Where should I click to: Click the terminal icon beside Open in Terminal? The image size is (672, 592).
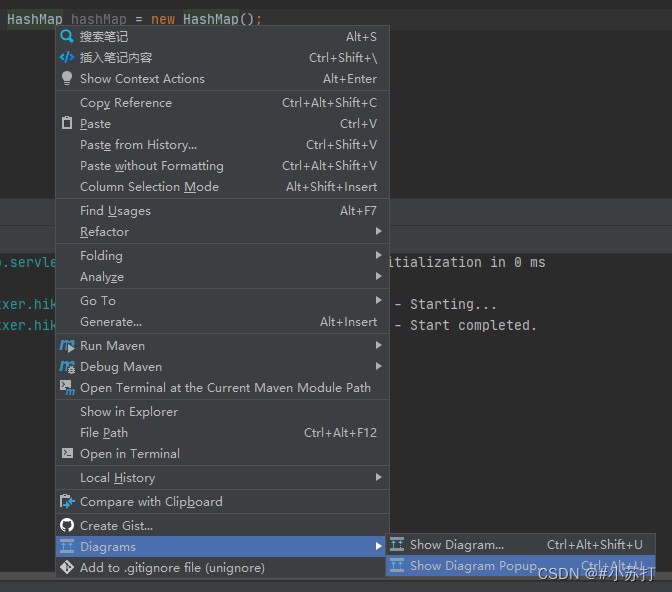pos(67,453)
